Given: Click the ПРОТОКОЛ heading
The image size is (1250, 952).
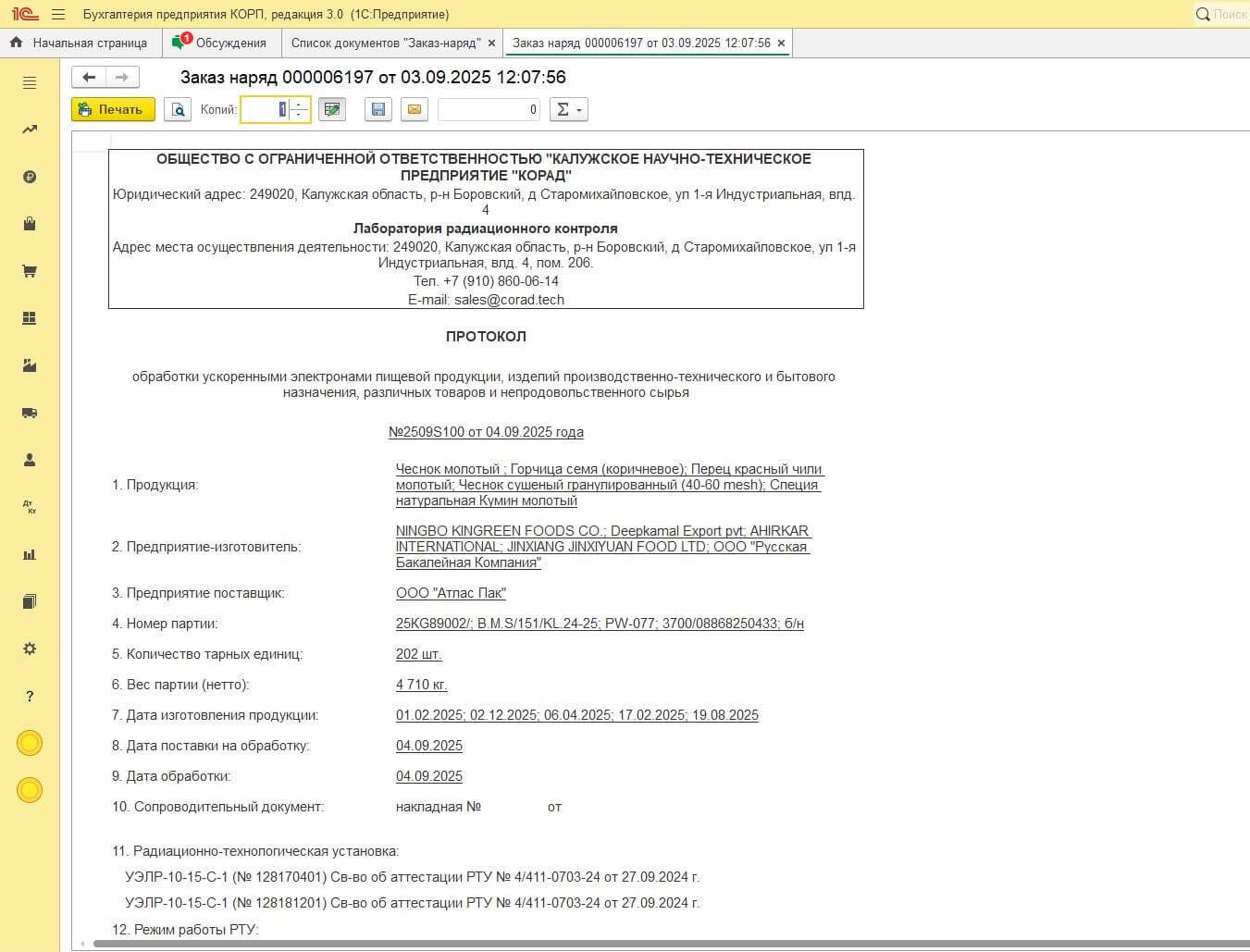Looking at the screenshot, I should tap(486, 337).
